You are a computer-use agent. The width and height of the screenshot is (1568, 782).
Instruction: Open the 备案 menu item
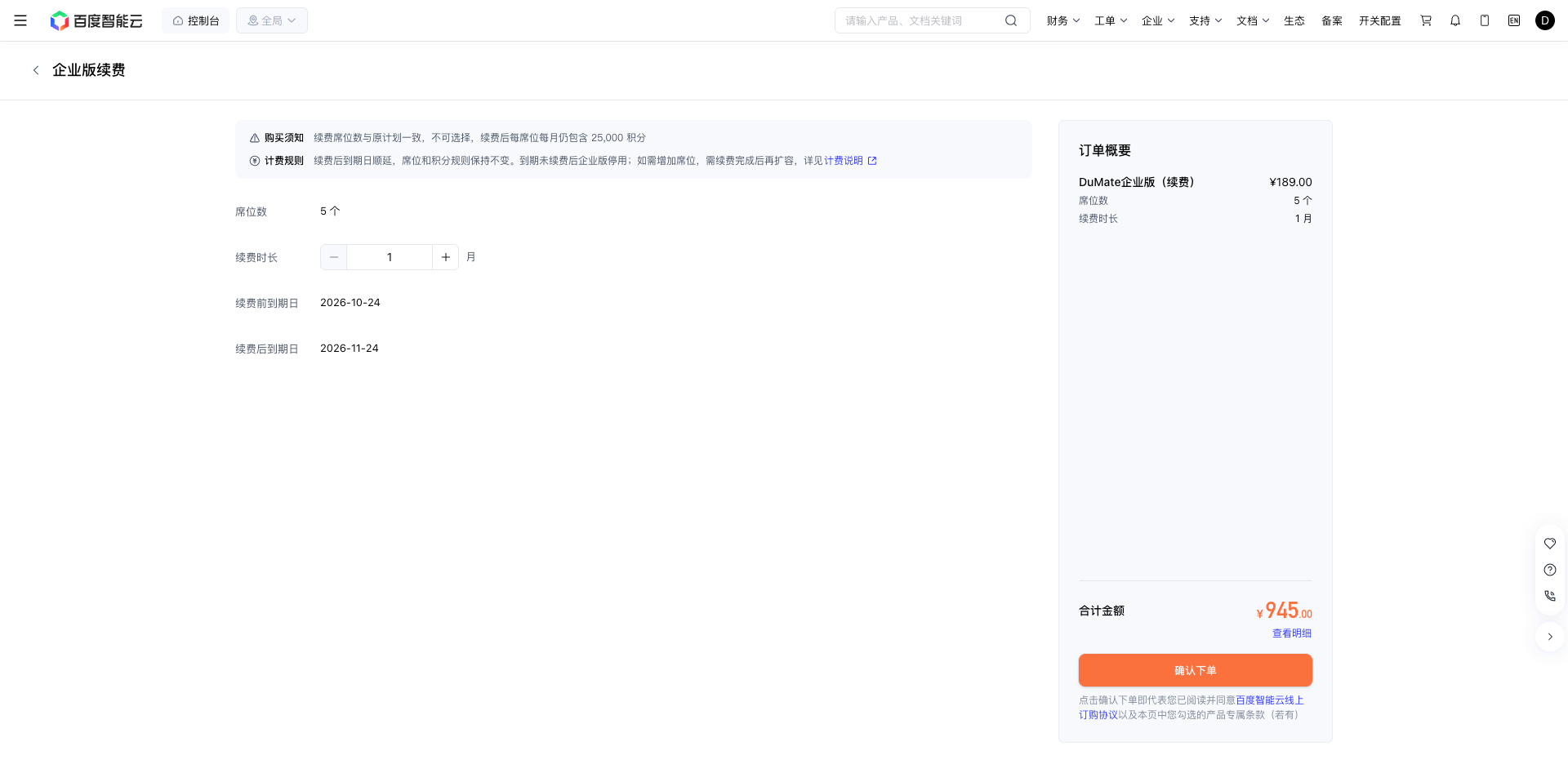pyautogui.click(x=1332, y=20)
